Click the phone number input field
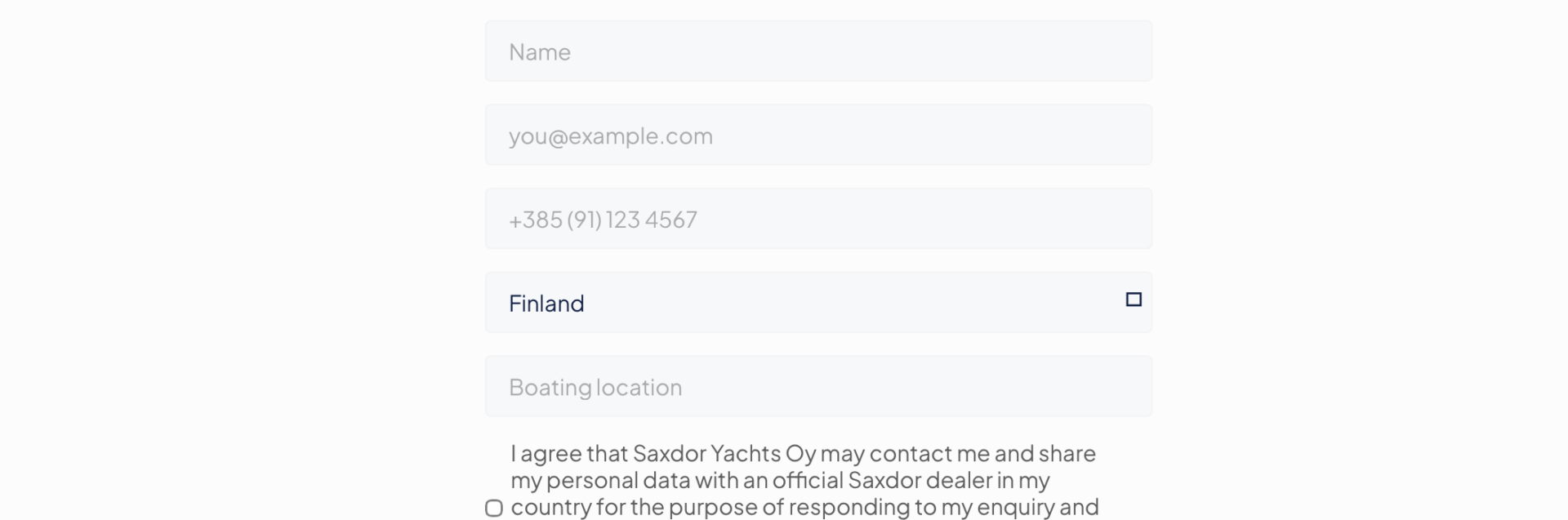 tap(818, 220)
